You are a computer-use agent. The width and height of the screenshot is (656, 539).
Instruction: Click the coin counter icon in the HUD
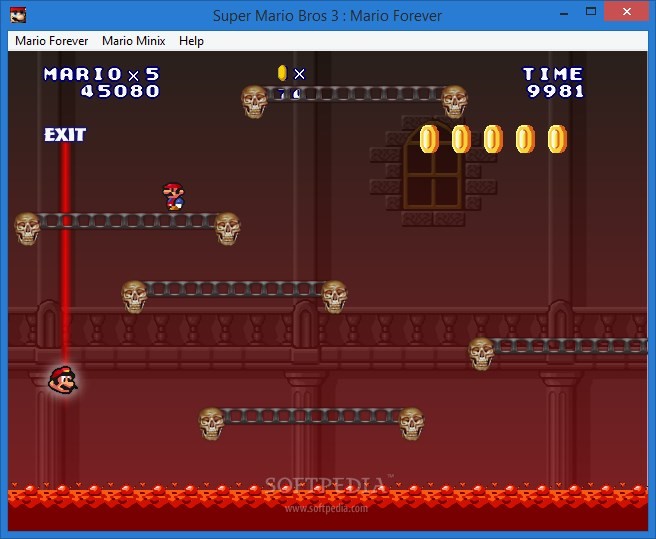282,73
